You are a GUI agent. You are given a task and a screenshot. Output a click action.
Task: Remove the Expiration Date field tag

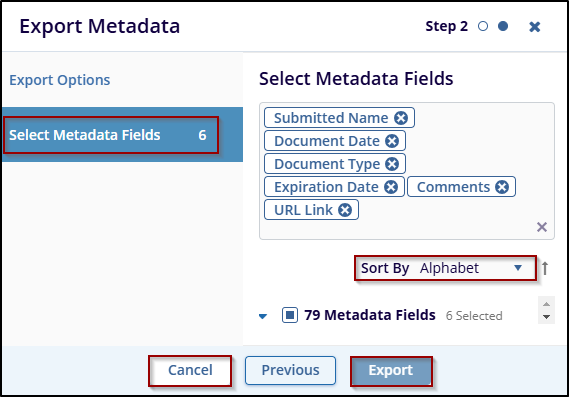tap(391, 187)
